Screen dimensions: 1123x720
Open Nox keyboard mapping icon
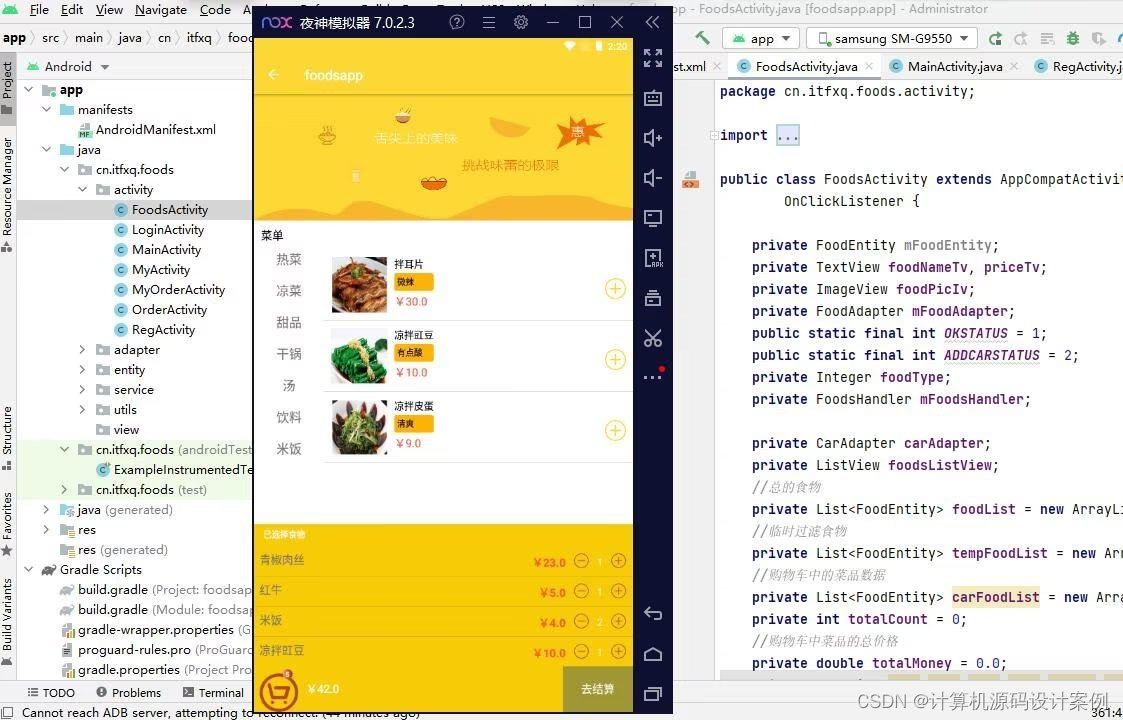point(652,98)
